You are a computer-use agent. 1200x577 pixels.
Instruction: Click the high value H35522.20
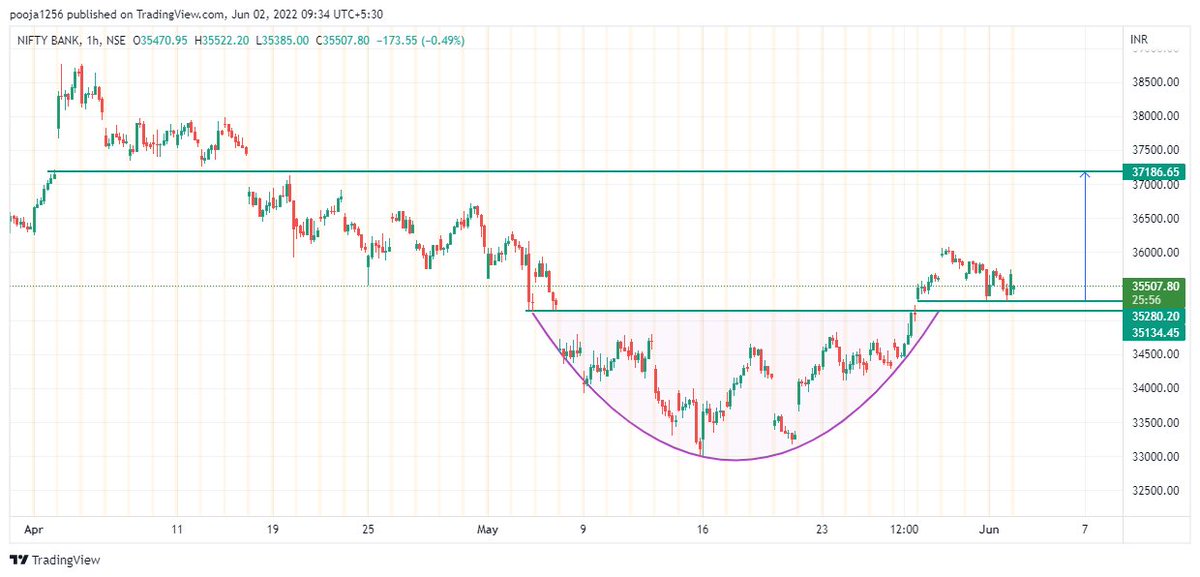tap(222, 40)
